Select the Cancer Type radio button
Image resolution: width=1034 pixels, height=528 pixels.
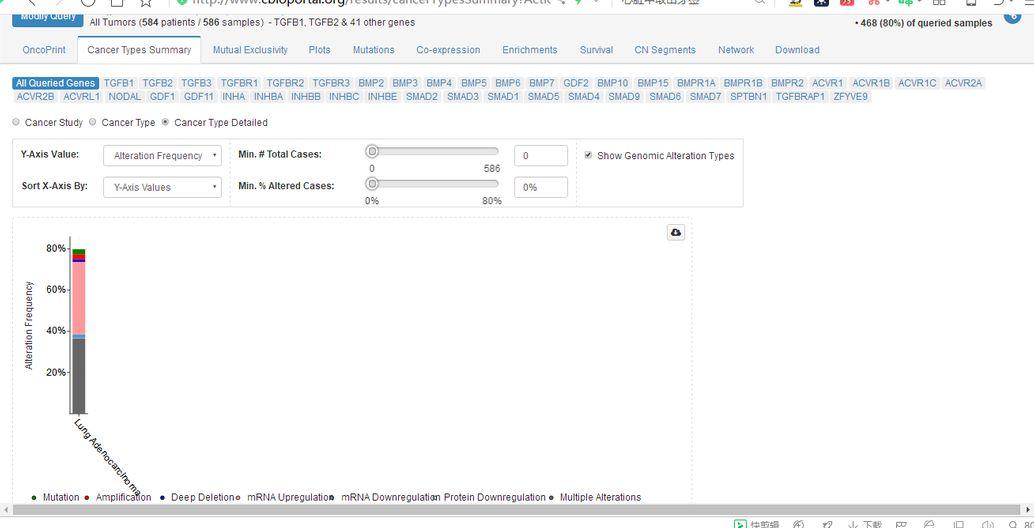click(x=93, y=122)
